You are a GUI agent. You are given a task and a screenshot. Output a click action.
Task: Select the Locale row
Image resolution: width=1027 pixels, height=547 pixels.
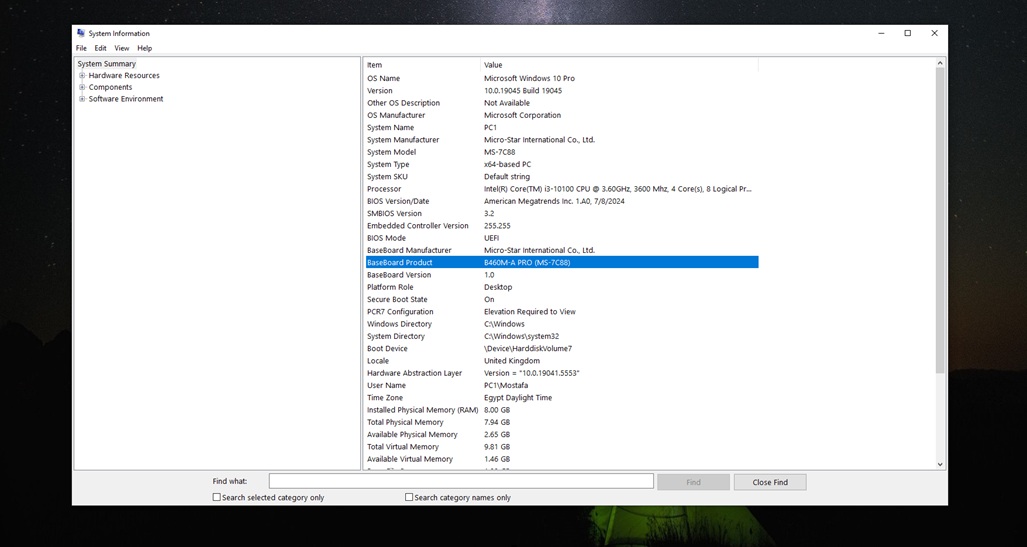click(x=562, y=361)
